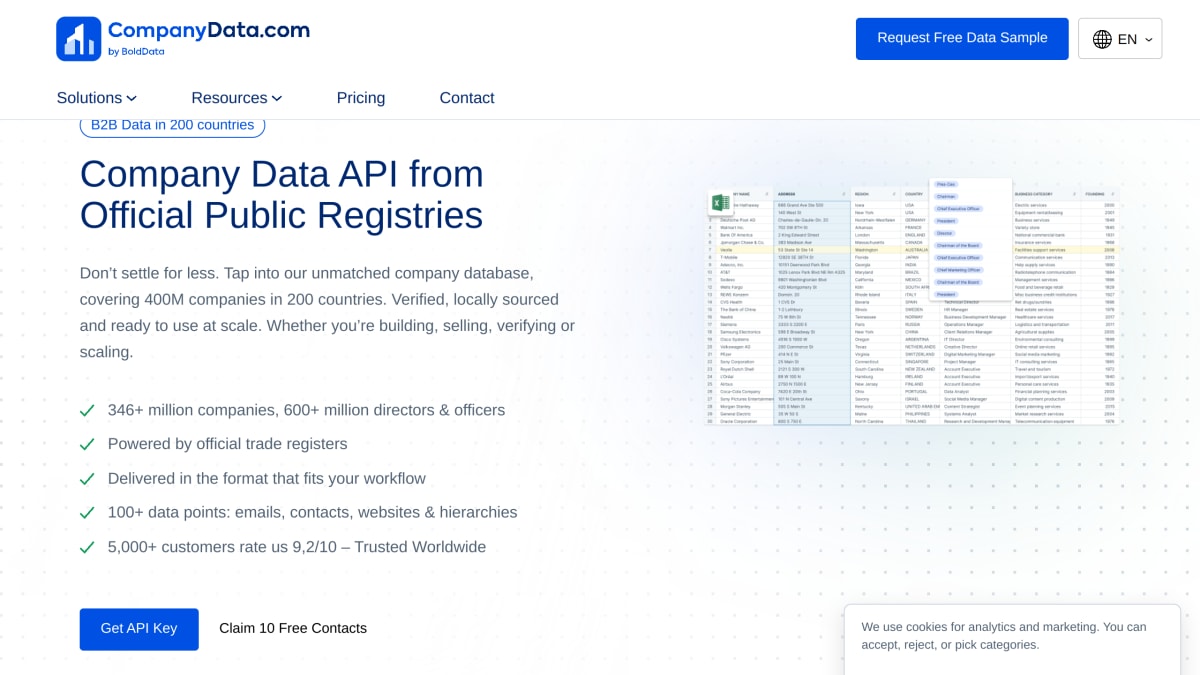Open the Pricing page
Screen dimensions: 1200x675
(361, 98)
